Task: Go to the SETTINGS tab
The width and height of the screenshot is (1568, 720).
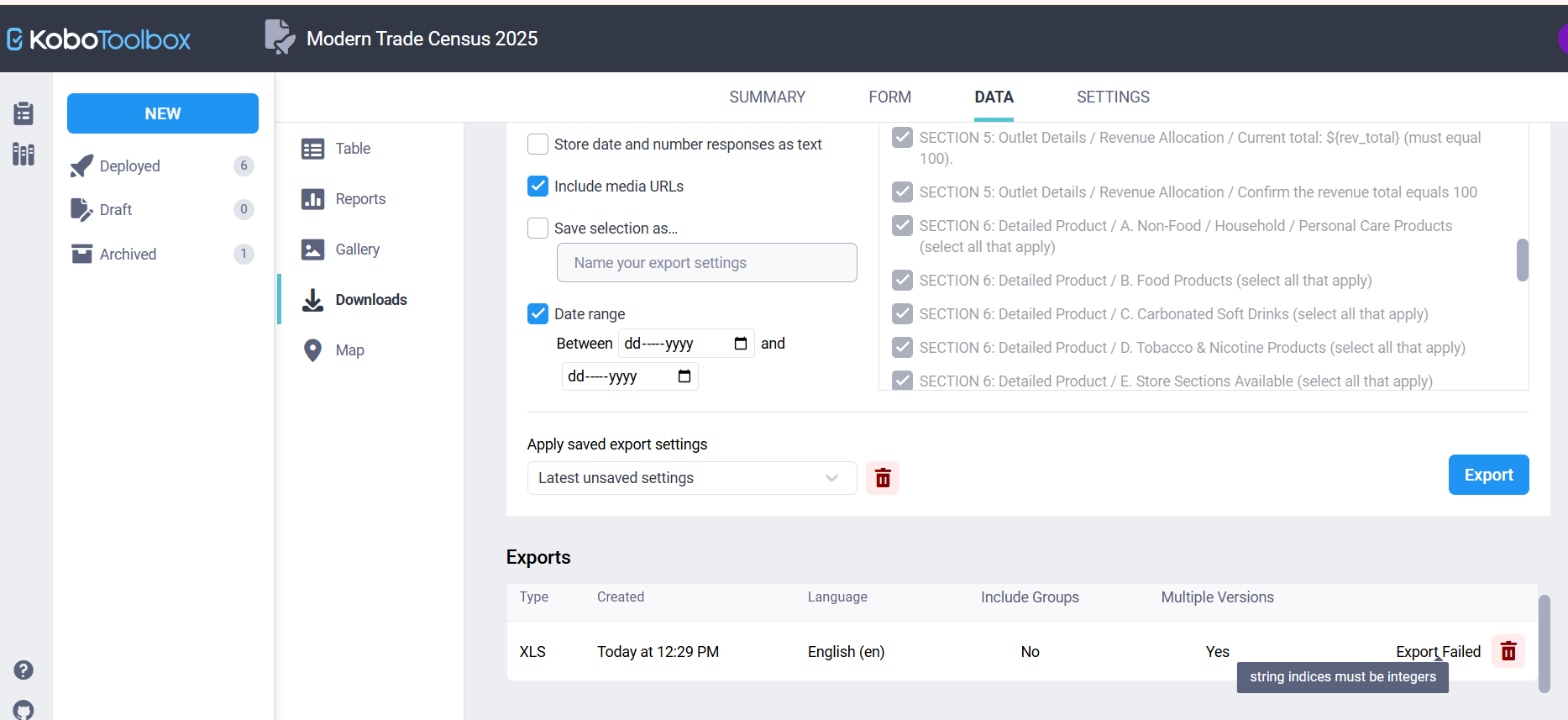Action: point(1113,97)
